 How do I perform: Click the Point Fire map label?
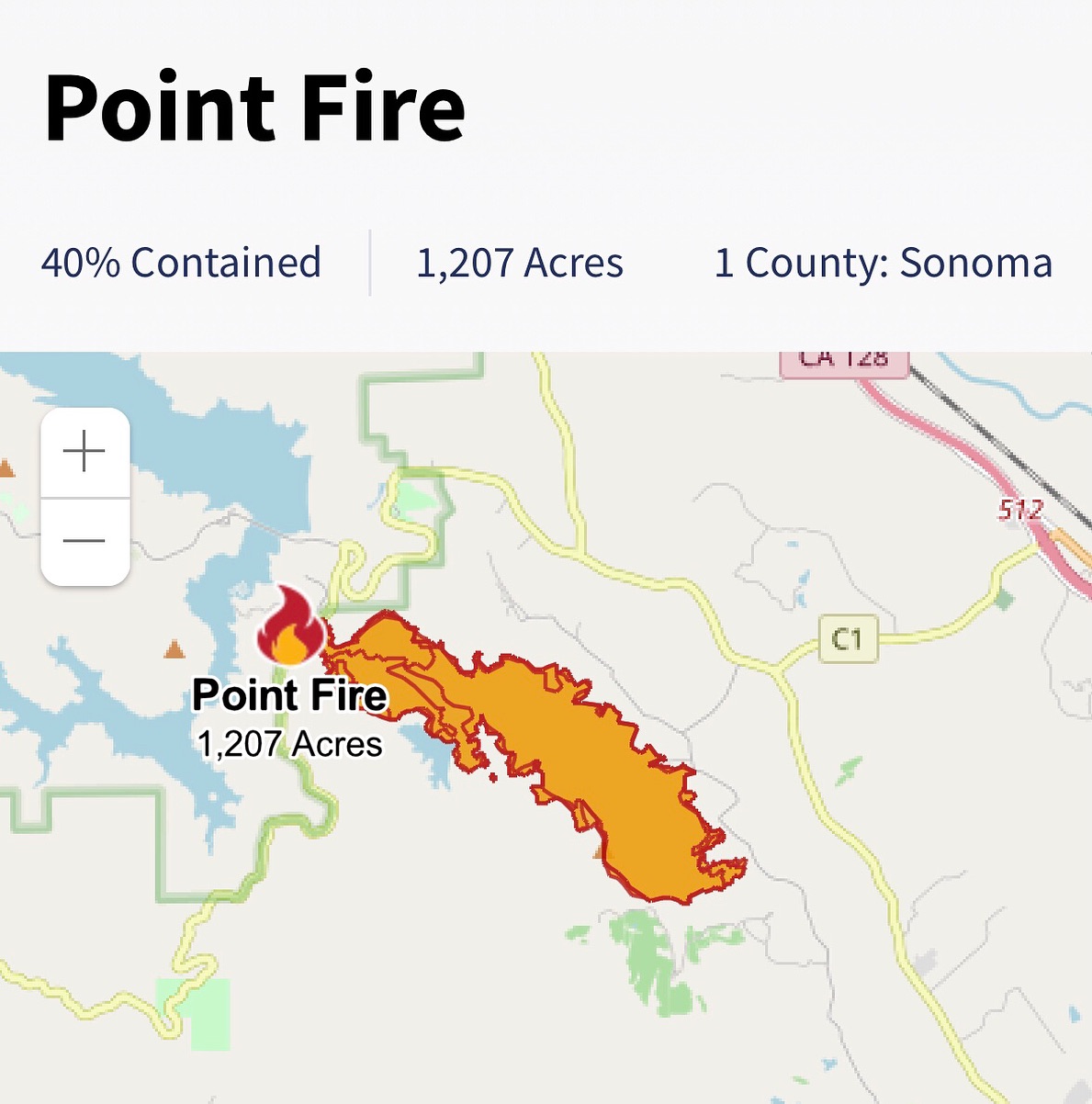click(289, 695)
